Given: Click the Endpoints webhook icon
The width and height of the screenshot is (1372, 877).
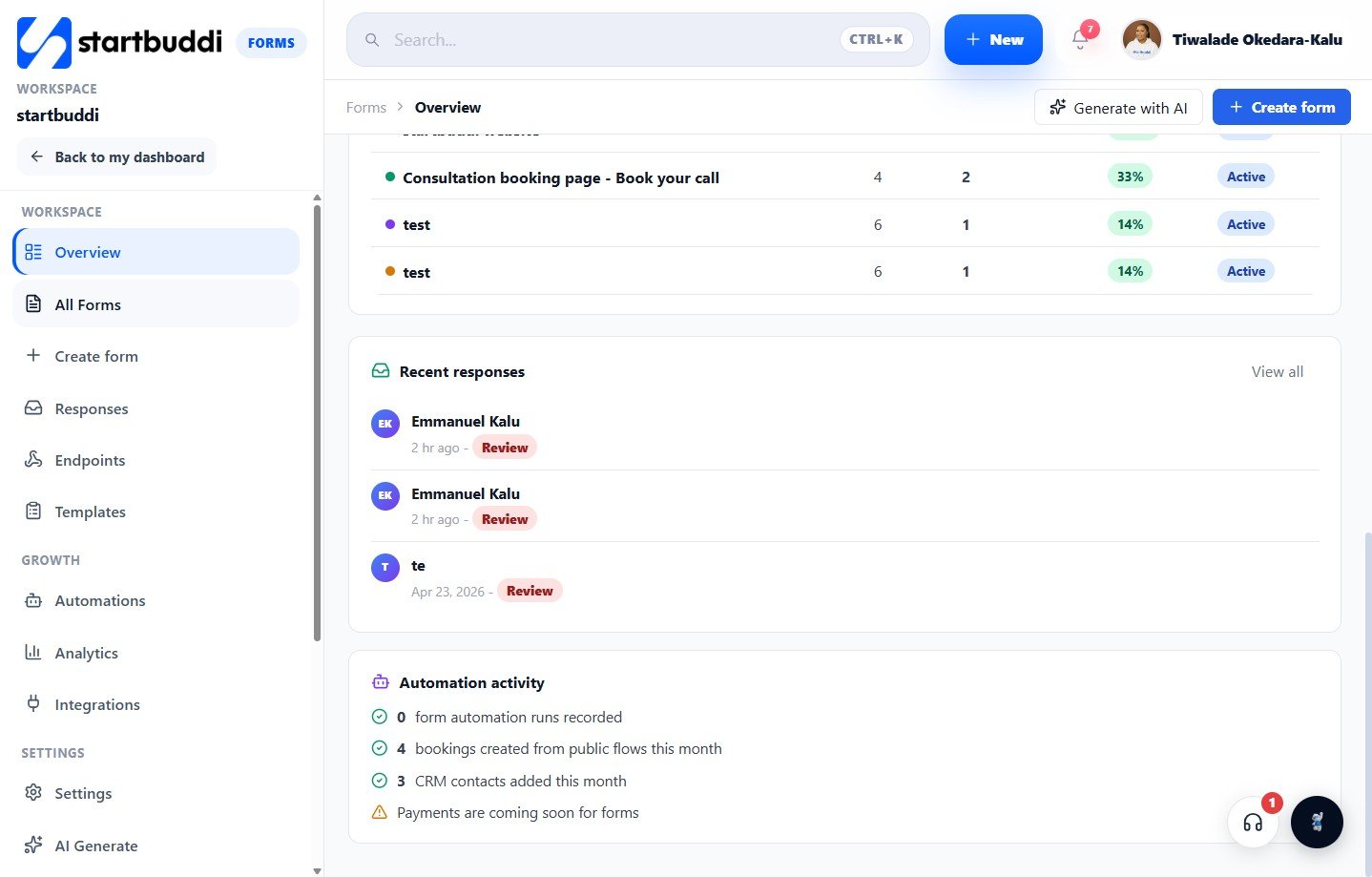Looking at the screenshot, I should [33, 459].
